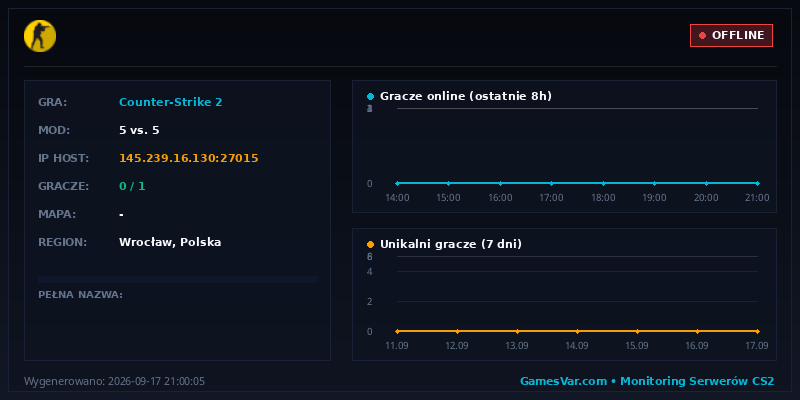Click the 17.09 date axis label
Screen dimensions: 800x400
tap(757, 345)
